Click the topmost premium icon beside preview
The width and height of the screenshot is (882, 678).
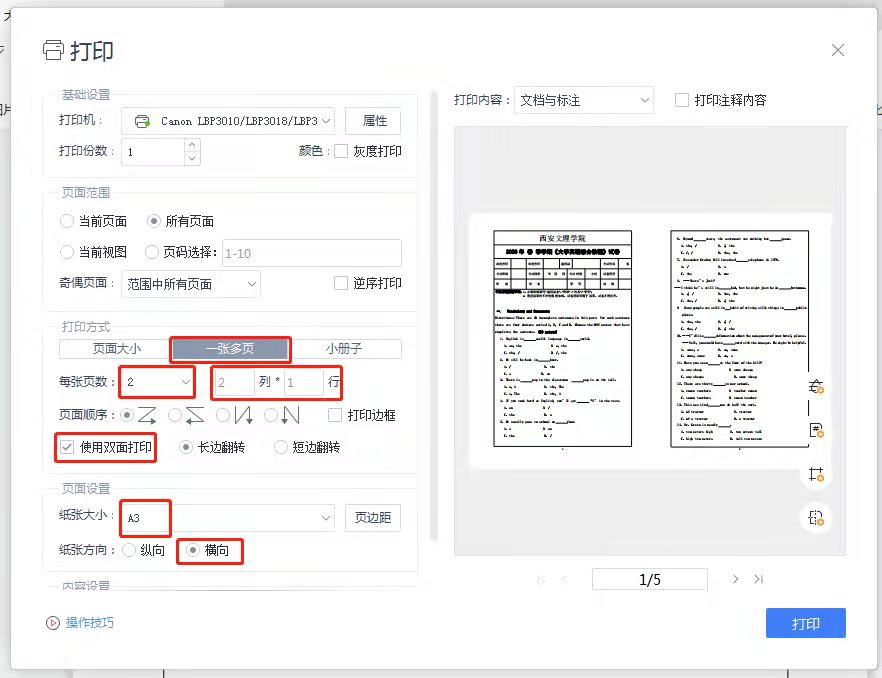point(816,386)
